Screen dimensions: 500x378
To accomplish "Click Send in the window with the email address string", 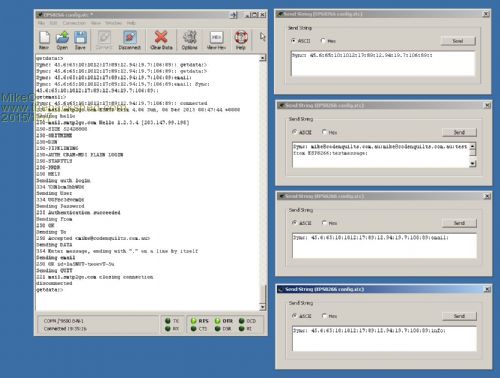I will 459,132.
